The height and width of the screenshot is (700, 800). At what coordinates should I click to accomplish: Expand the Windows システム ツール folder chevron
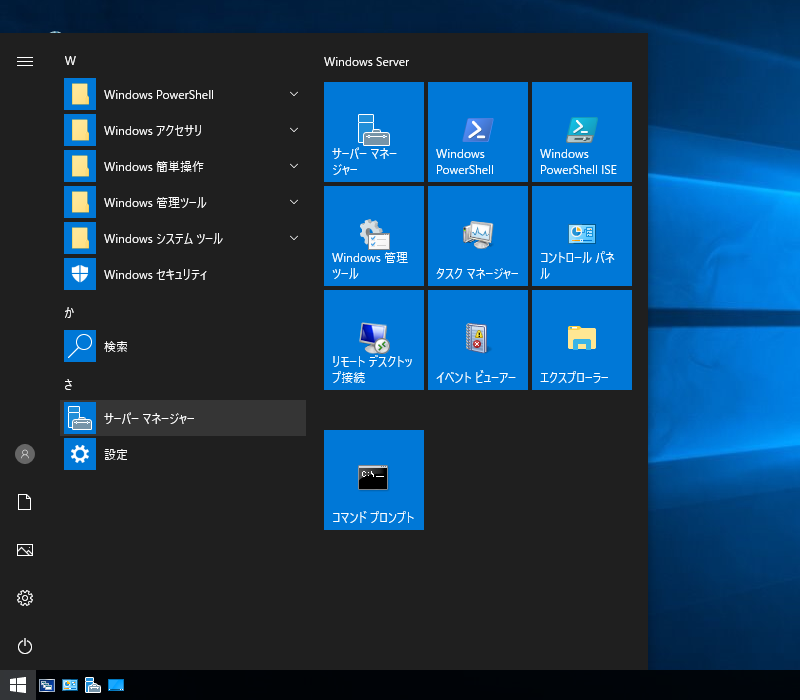[x=294, y=238]
